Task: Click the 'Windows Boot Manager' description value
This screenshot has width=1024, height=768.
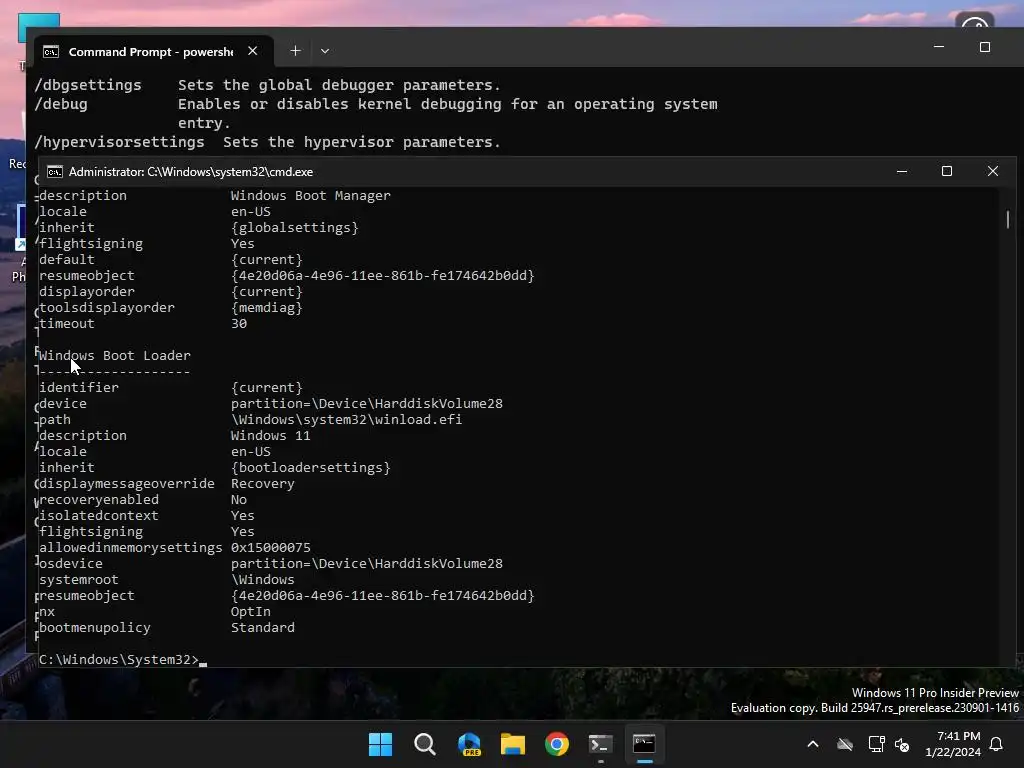Action: pyautogui.click(x=311, y=196)
